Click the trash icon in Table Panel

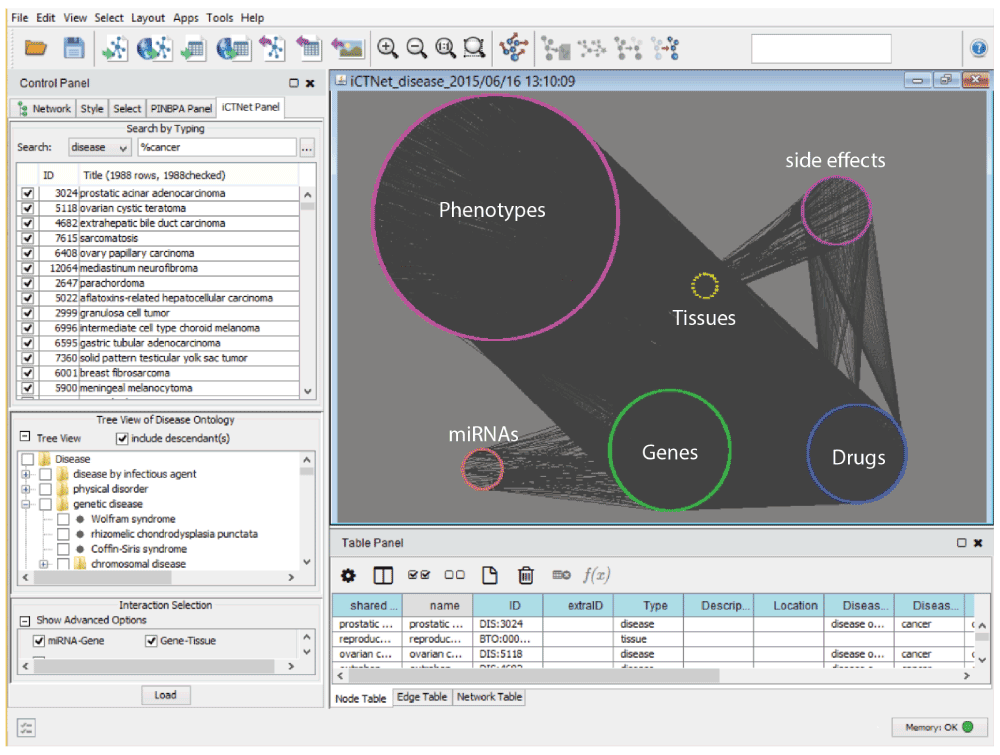525,575
